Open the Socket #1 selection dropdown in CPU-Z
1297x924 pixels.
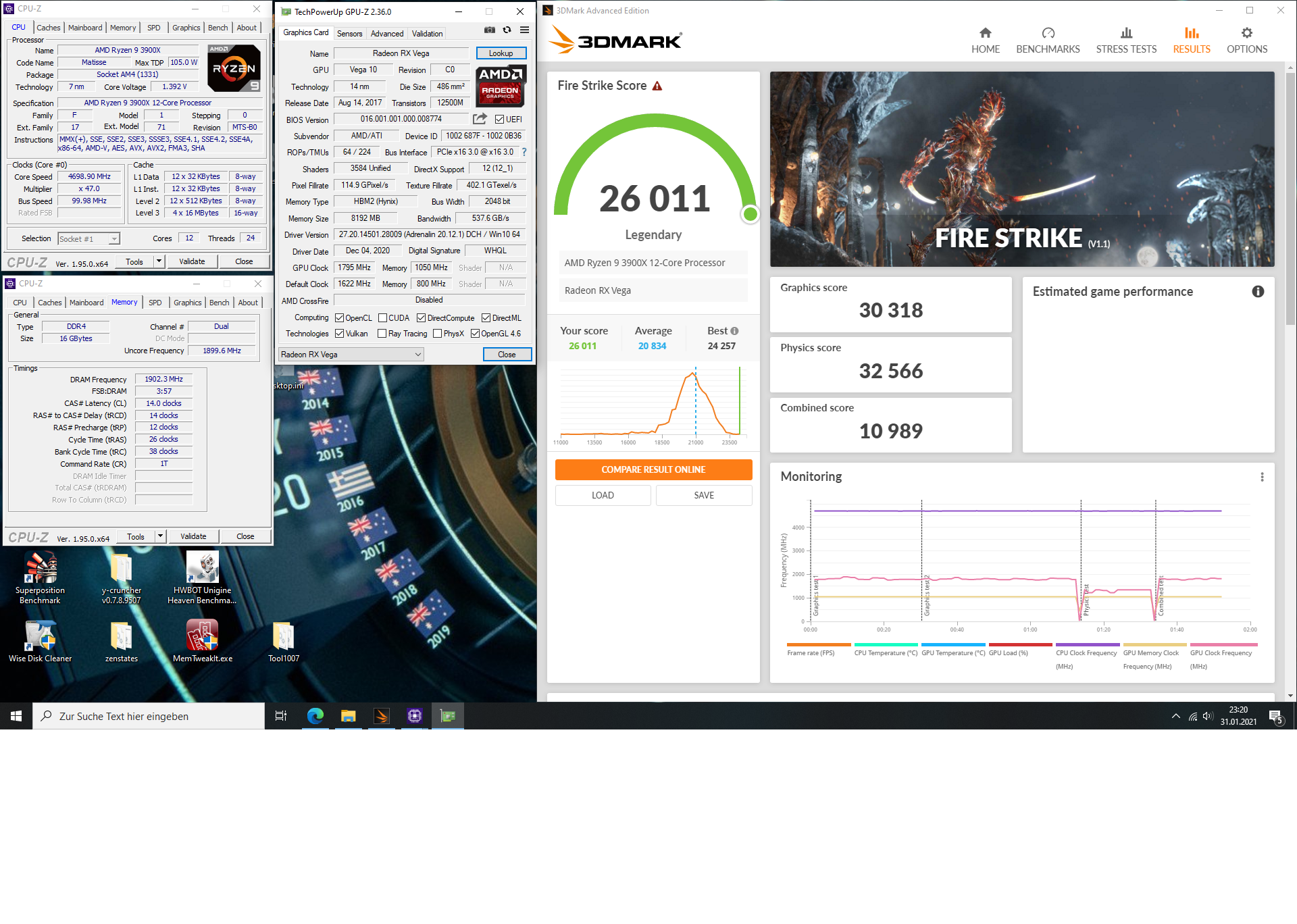point(88,238)
